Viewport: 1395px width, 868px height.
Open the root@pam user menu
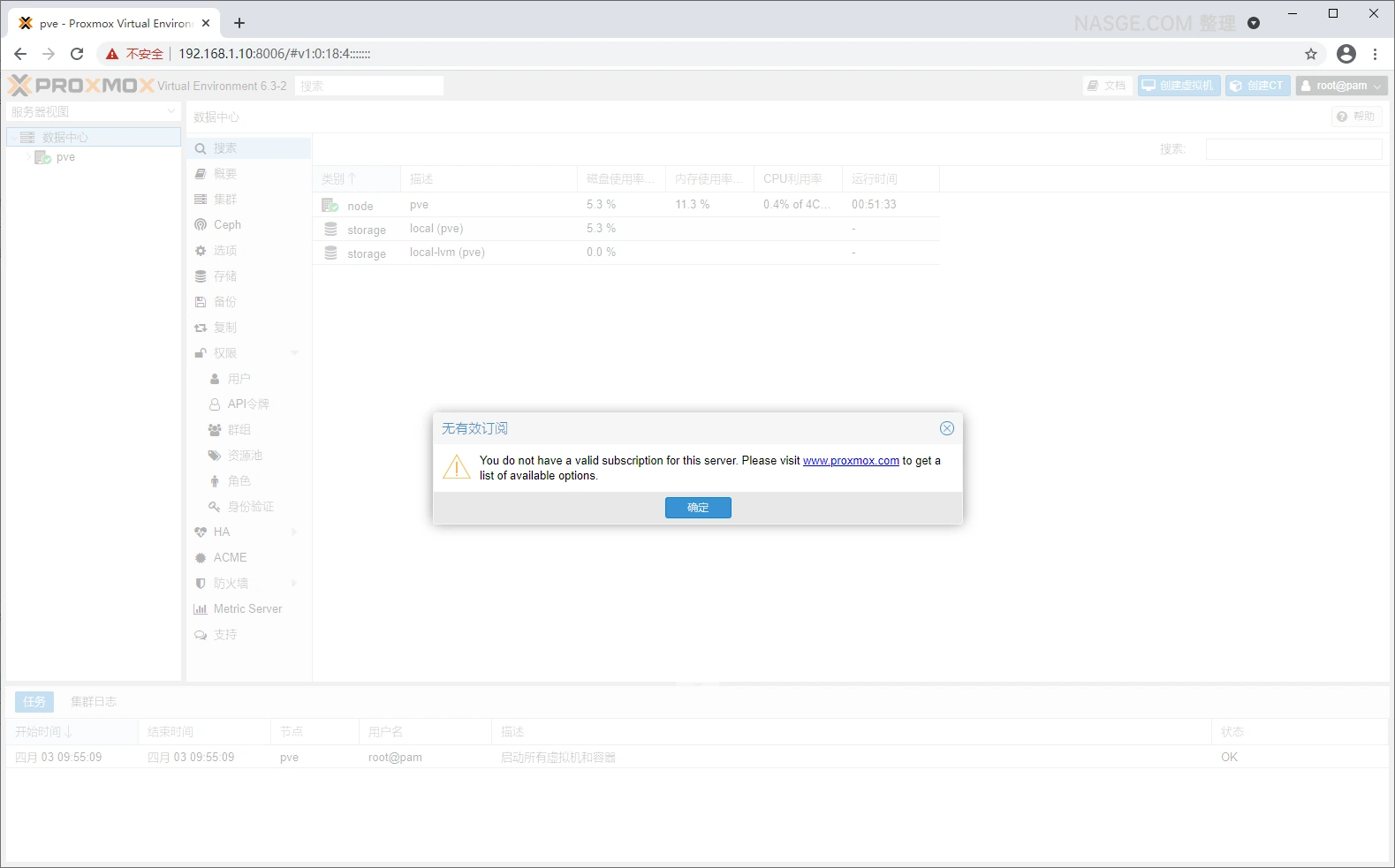click(1341, 86)
